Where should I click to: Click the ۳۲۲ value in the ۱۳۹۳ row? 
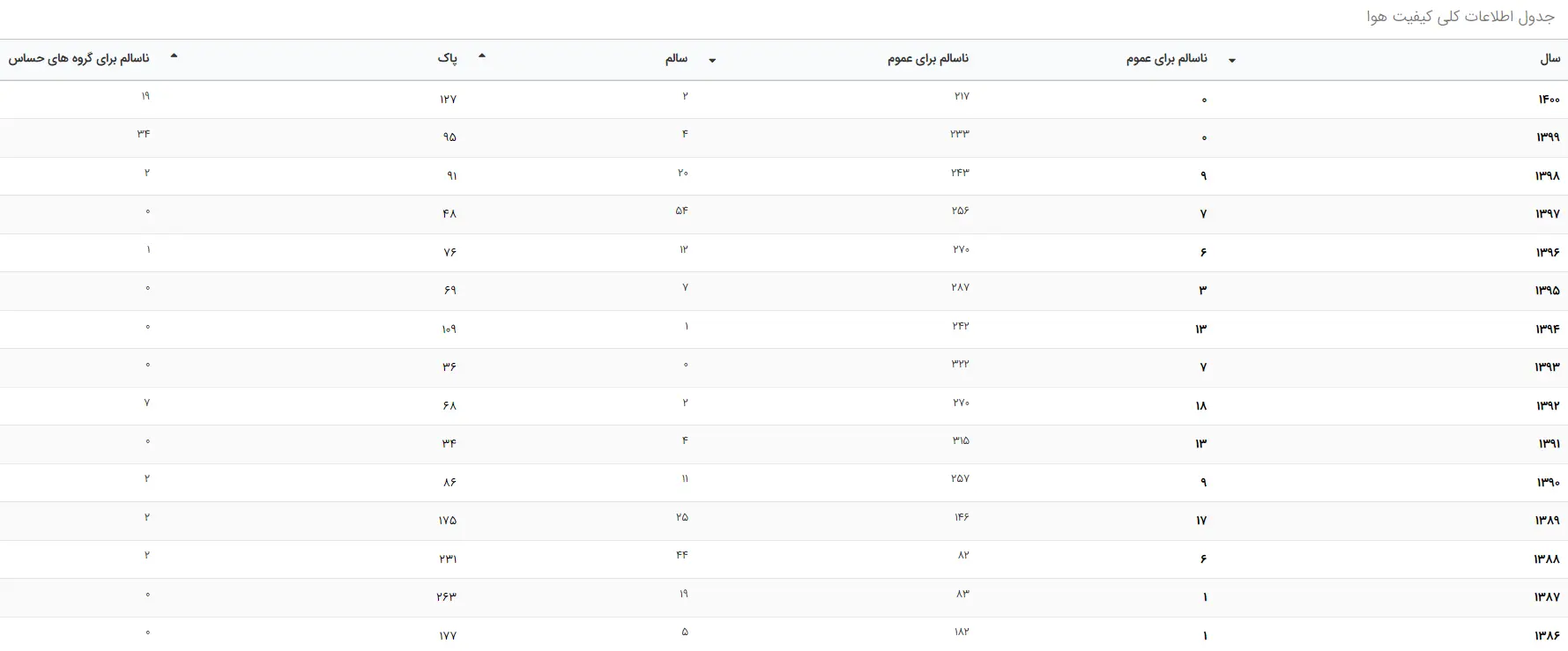pos(960,364)
